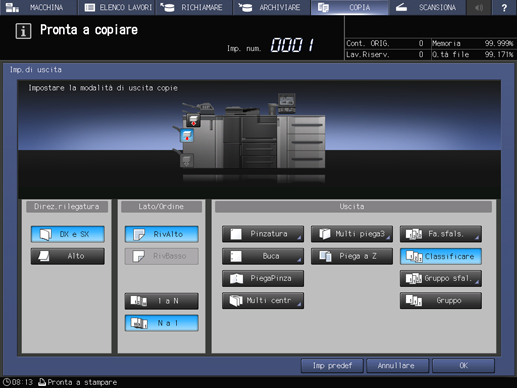Open Multi piega3 tri-fold options

(352, 234)
